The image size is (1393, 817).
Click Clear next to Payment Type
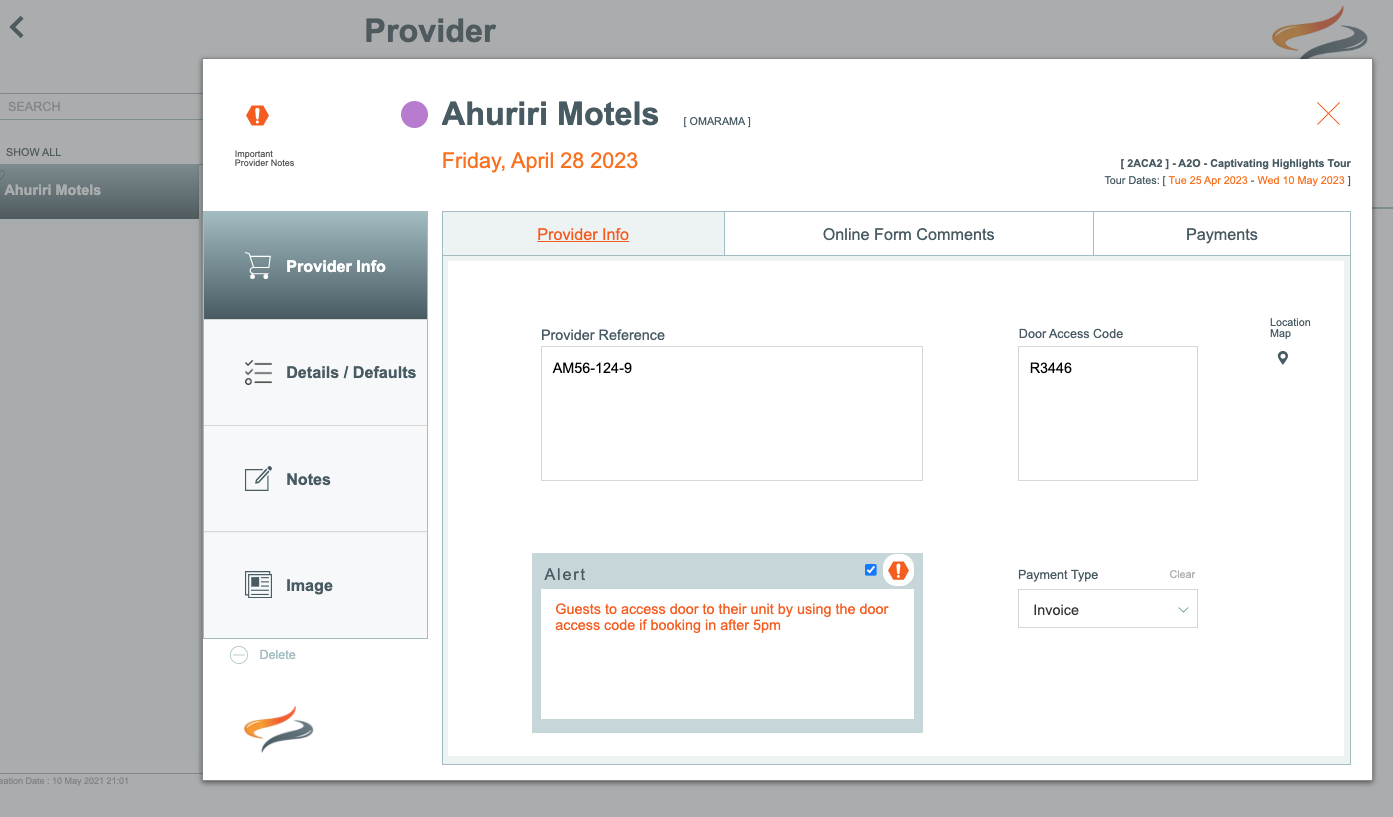click(1182, 574)
